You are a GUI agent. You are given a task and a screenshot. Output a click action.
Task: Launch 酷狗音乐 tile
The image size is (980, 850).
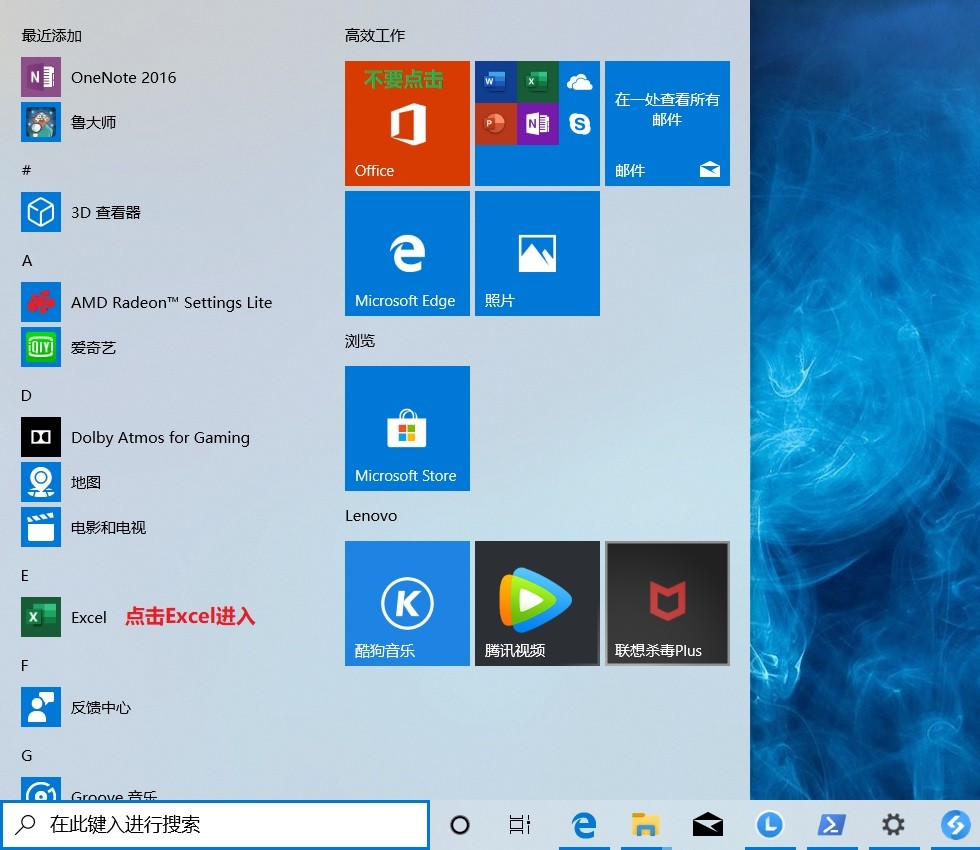(407, 603)
